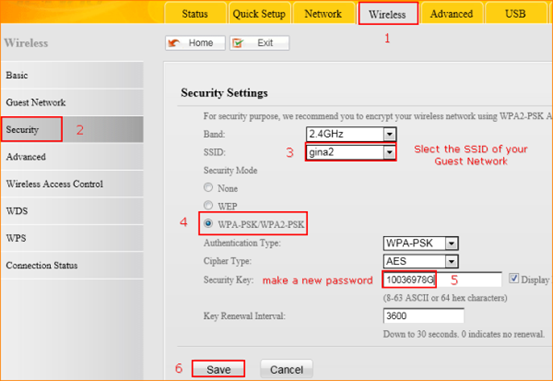The image size is (553, 381).
Task: Open the Band dropdown showing 2.4GHz
Action: click(351, 134)
